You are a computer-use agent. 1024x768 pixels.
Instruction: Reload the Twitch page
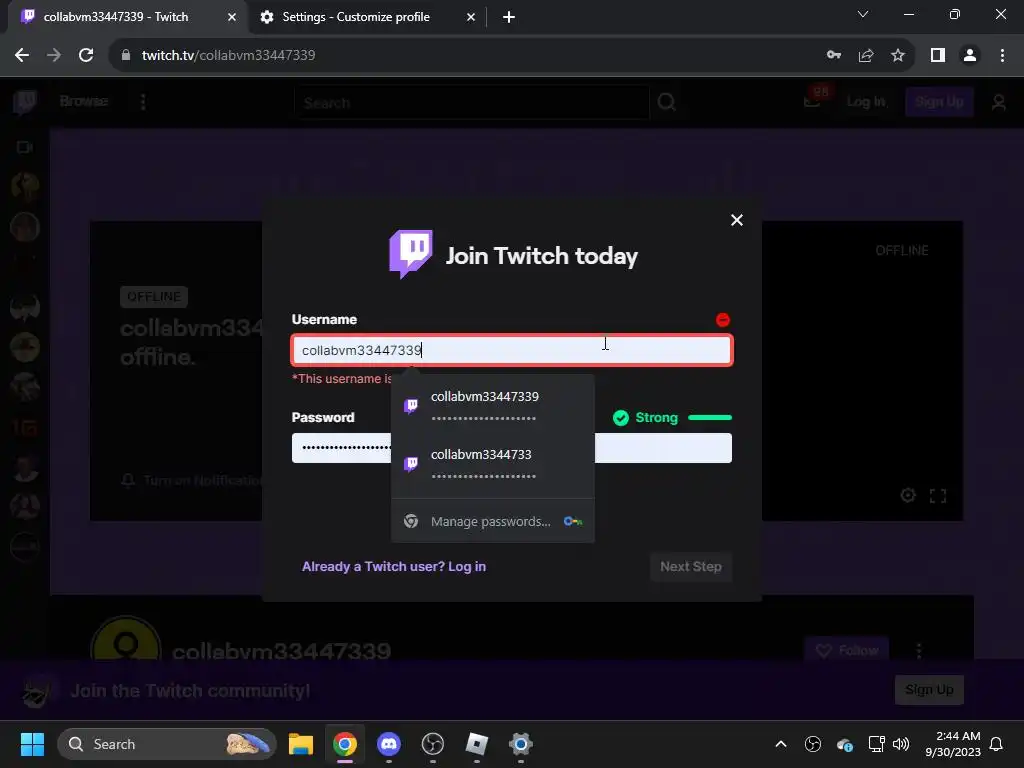[86, 56]
